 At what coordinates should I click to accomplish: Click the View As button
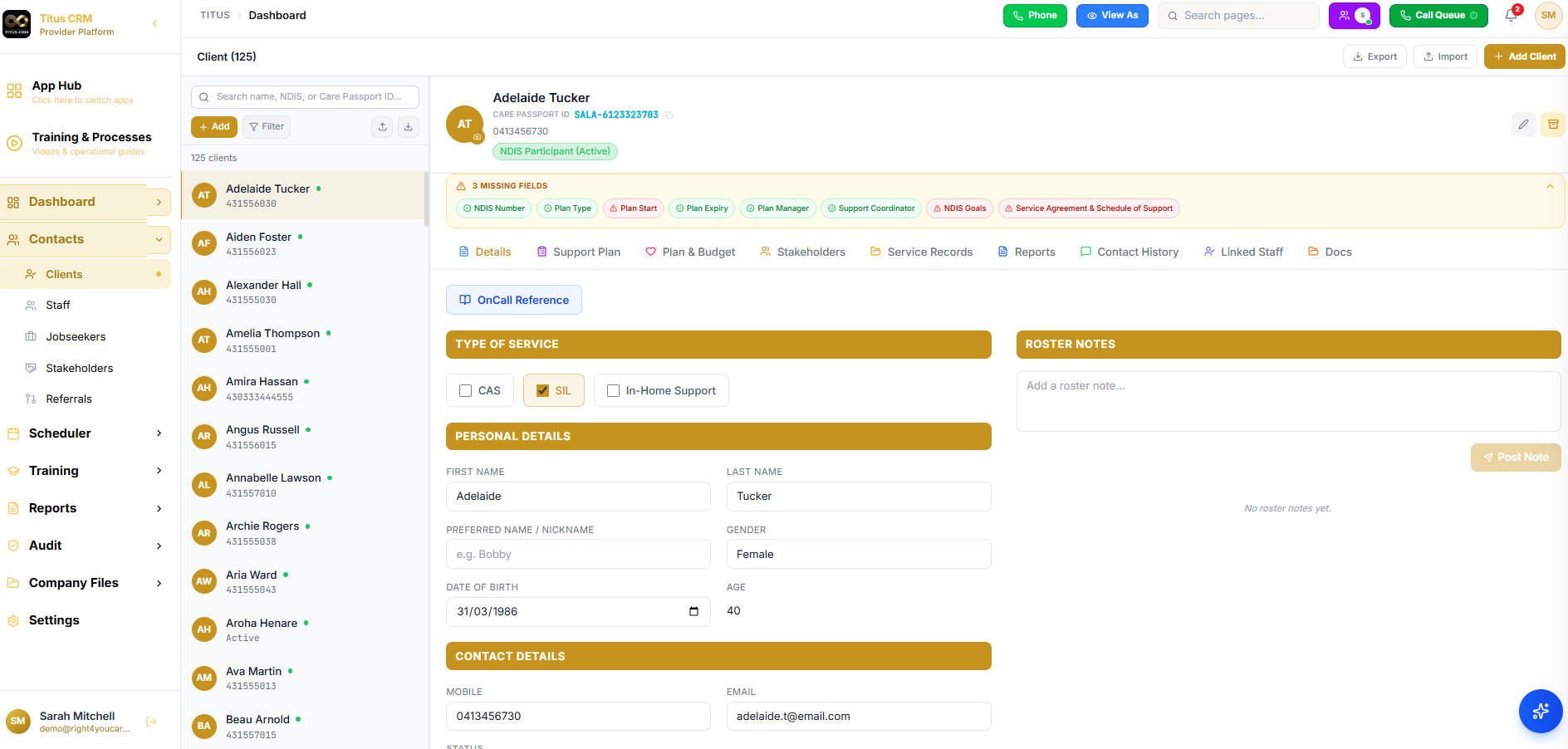1112,16
